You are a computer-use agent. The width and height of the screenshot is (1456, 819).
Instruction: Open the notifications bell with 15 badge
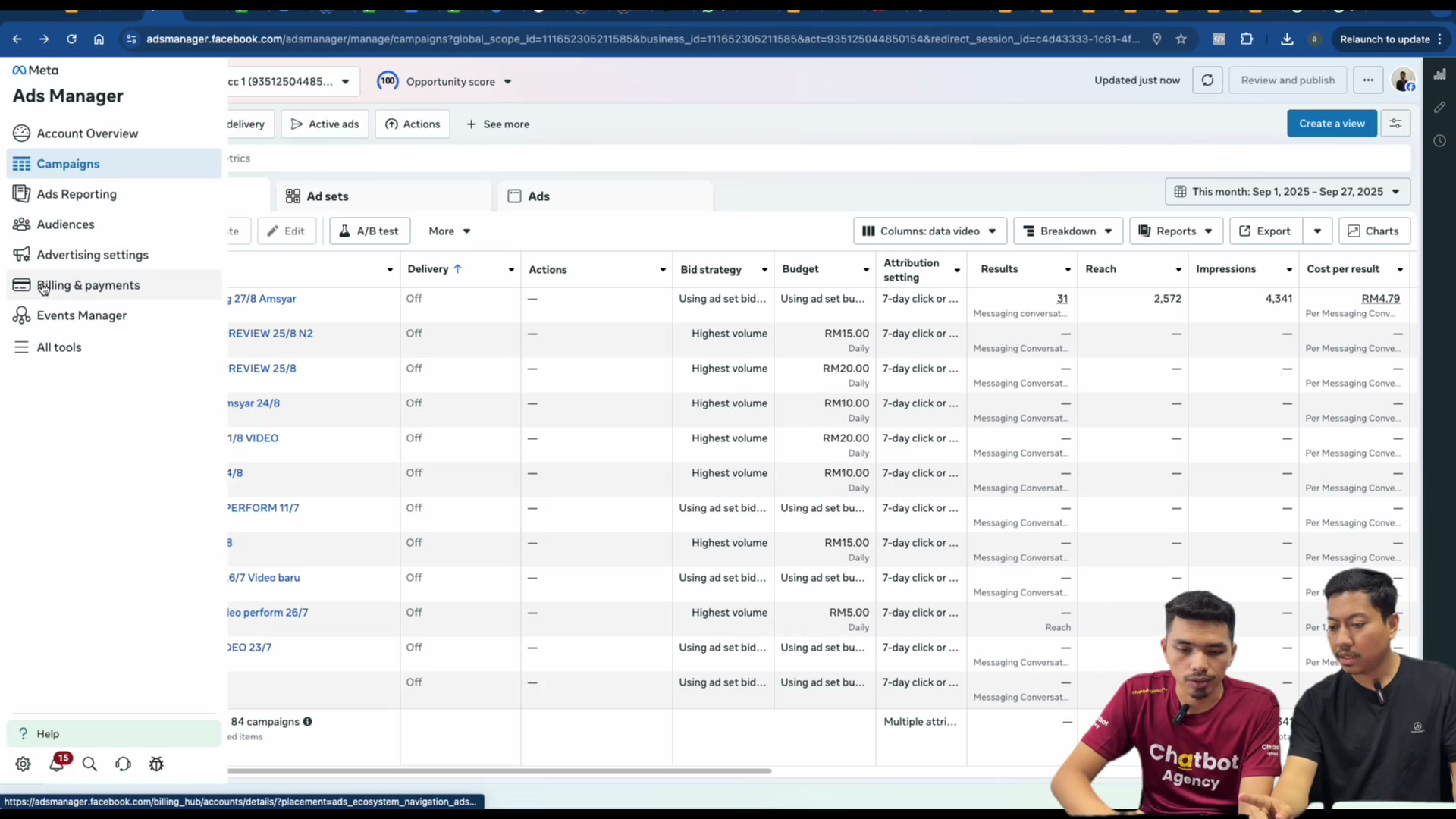click(x=58, y=763)
